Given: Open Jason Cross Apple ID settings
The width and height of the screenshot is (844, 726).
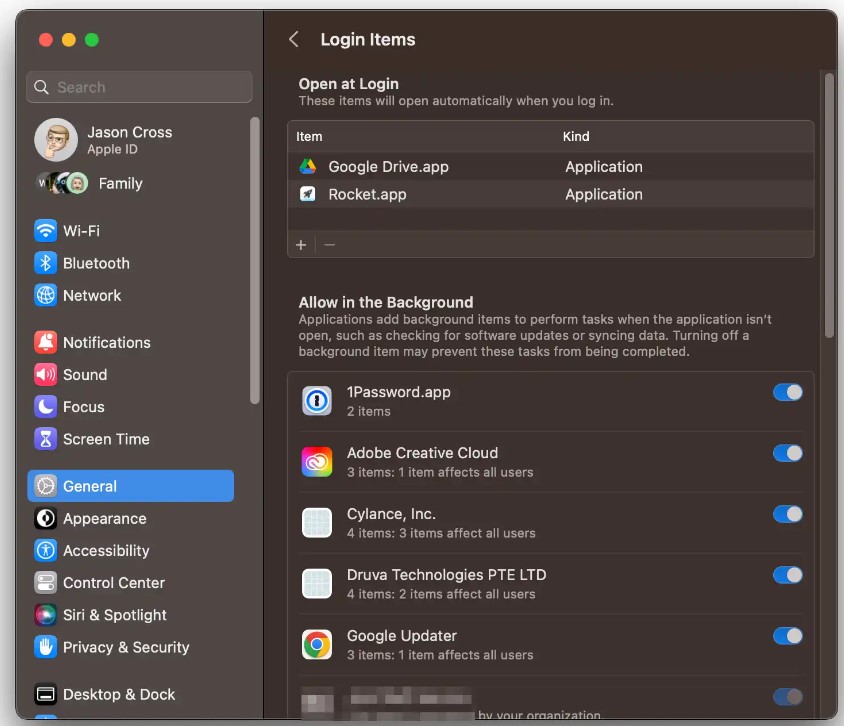Looking at the screenshot, I should point(131,140).
